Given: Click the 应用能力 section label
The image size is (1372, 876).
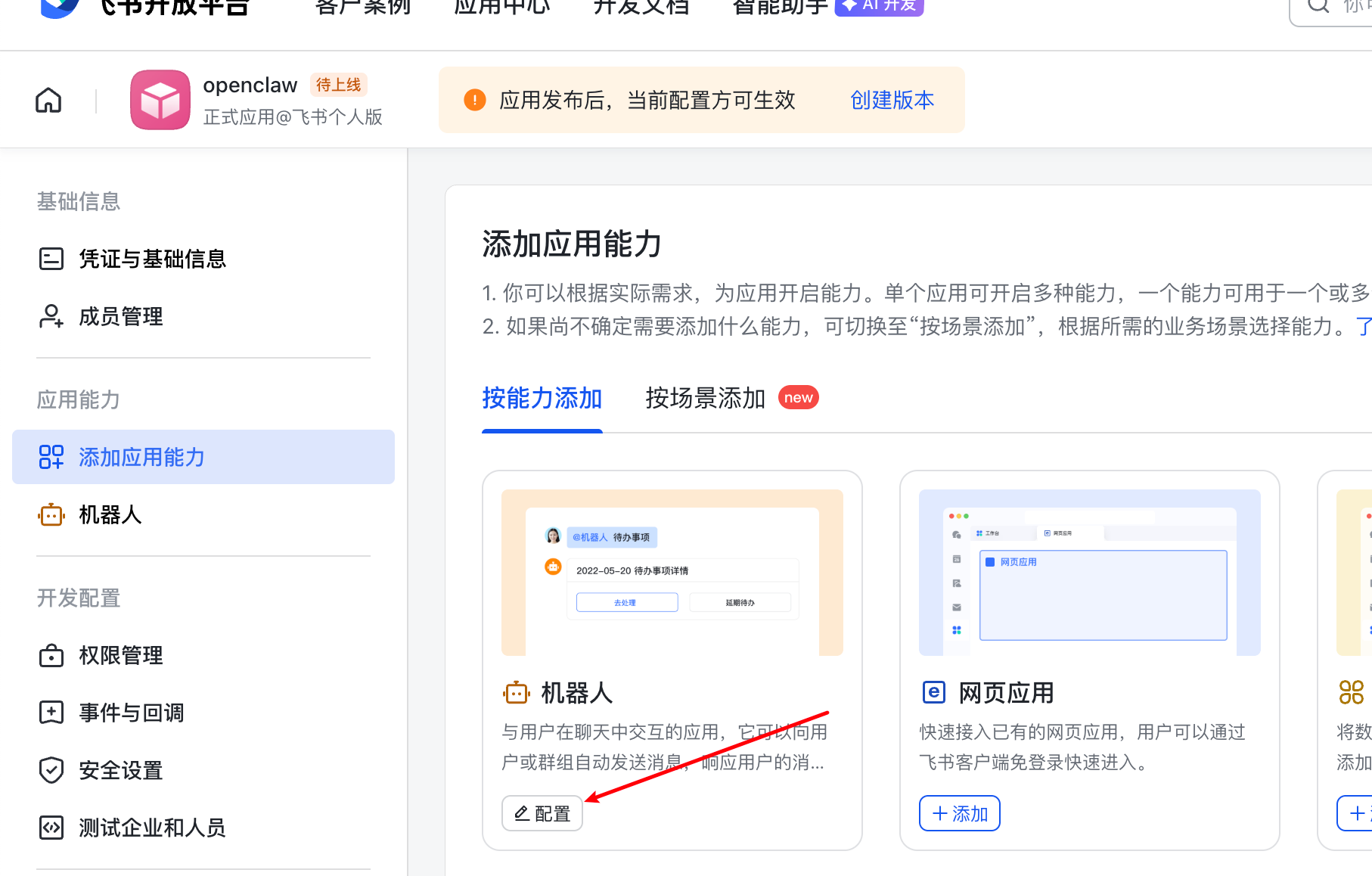Looking at the screenshot, I should 79,399.
